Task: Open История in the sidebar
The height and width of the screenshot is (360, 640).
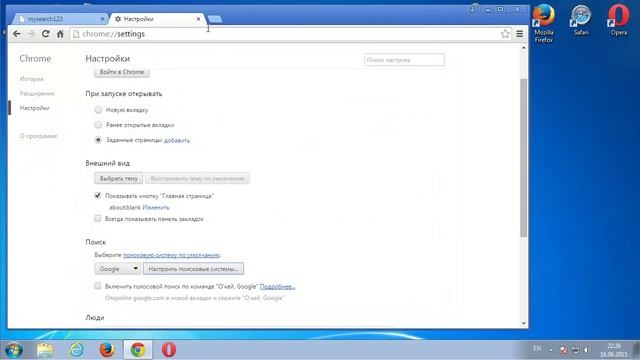Action: coord(31,79)
